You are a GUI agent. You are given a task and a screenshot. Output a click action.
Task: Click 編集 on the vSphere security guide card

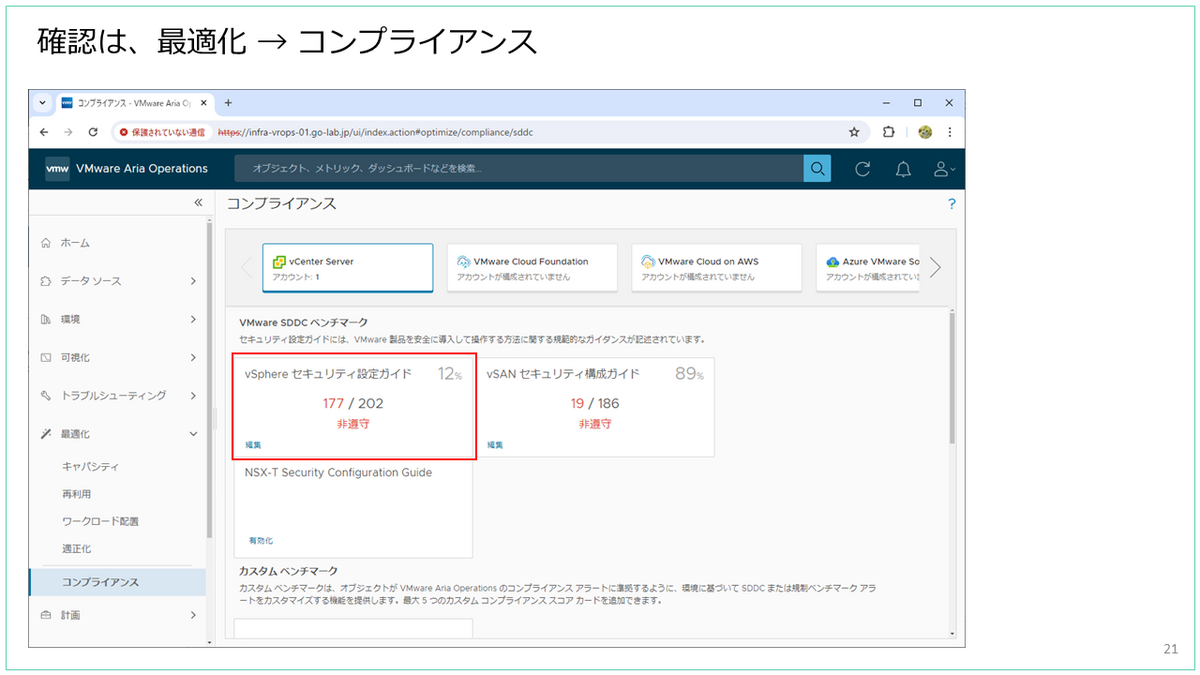point(253,445)
